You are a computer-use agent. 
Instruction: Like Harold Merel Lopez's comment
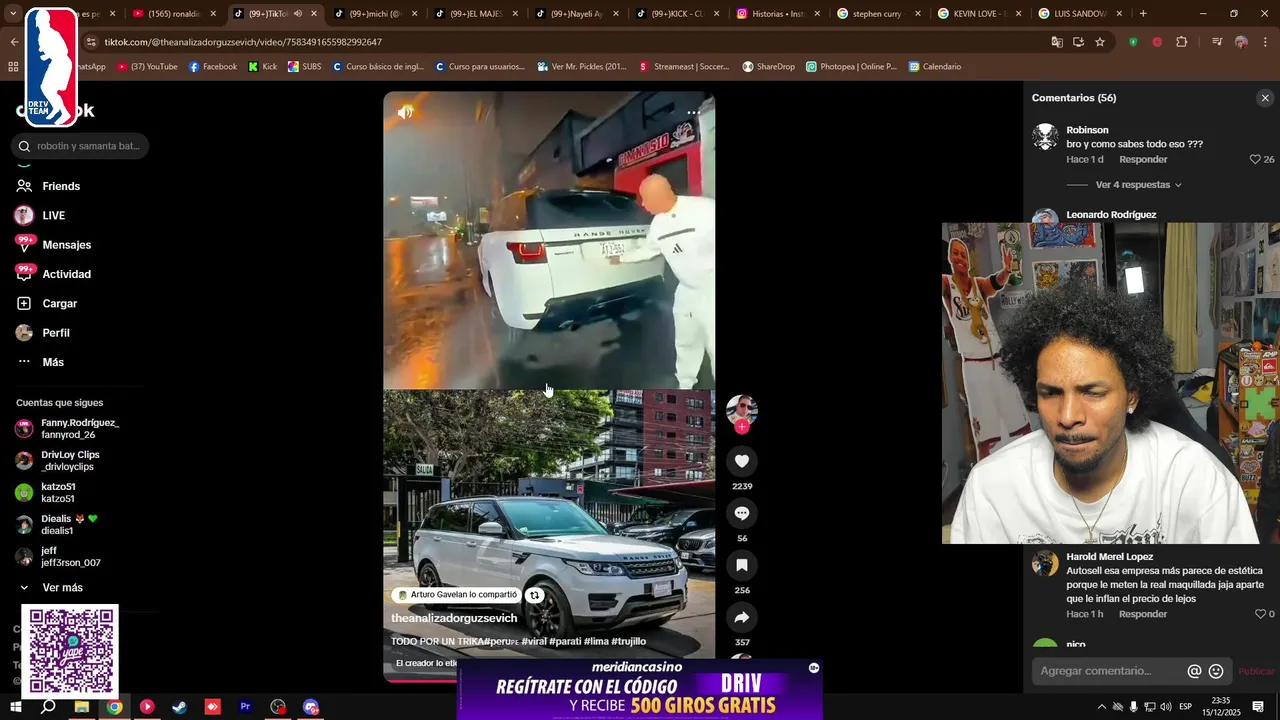coord(1260,614)
